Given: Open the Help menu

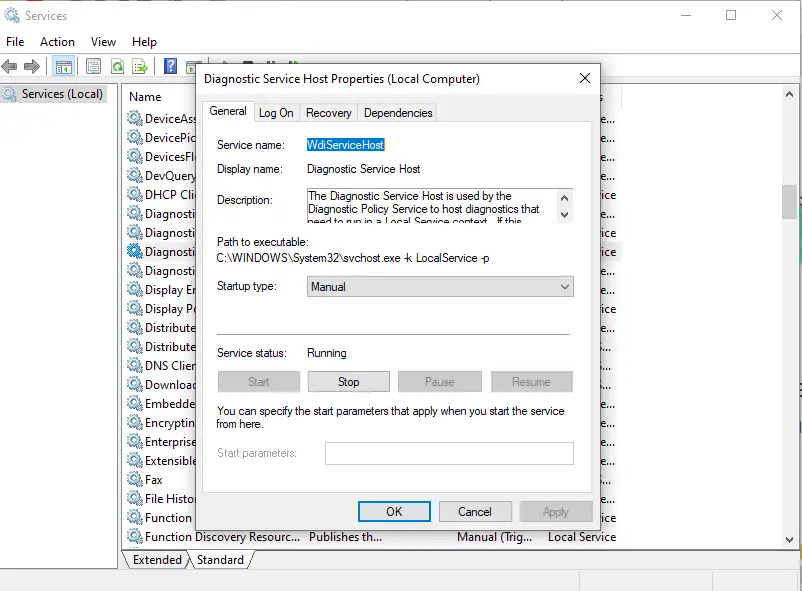Looking at the screenshot, I should click(x=144, y=42).
